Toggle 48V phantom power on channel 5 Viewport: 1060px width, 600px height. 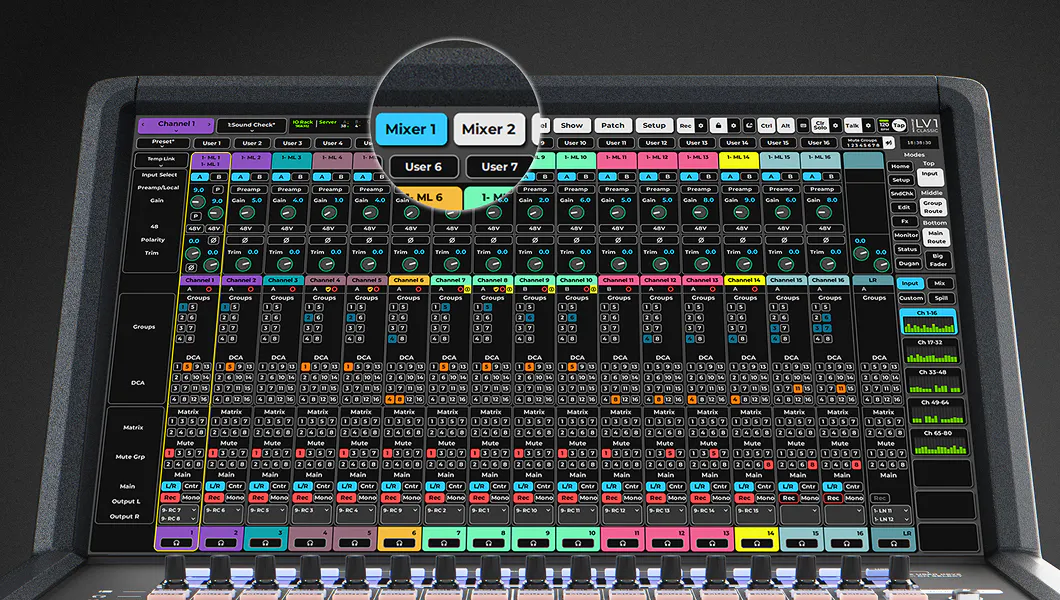pyautogui.click(x=370, y=228)
